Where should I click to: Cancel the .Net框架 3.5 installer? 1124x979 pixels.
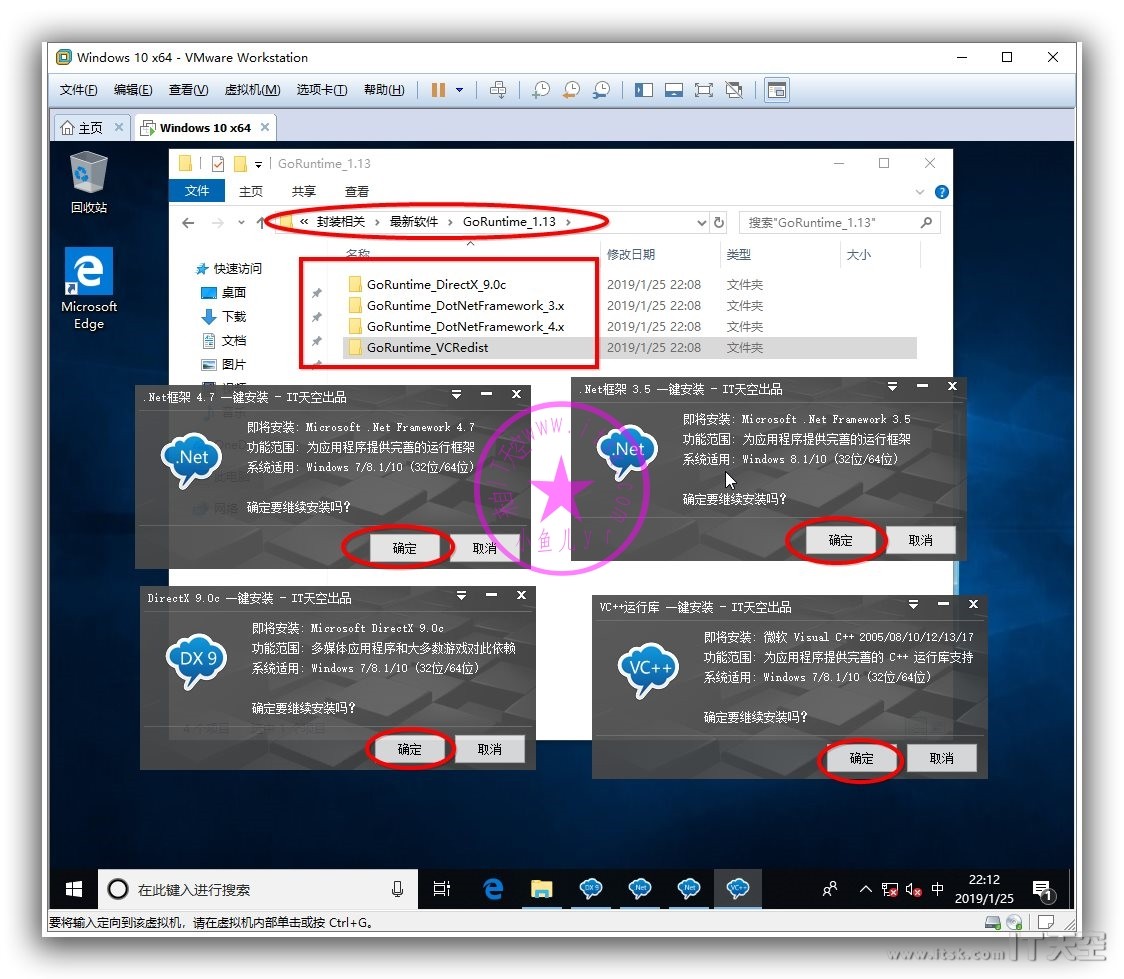tap(920, 540)
